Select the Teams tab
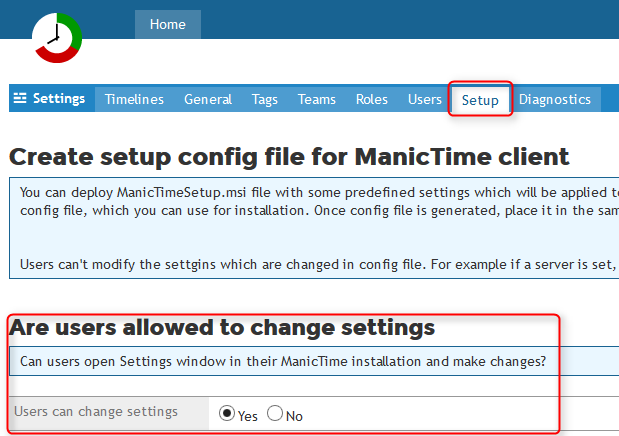 point(317,99)
